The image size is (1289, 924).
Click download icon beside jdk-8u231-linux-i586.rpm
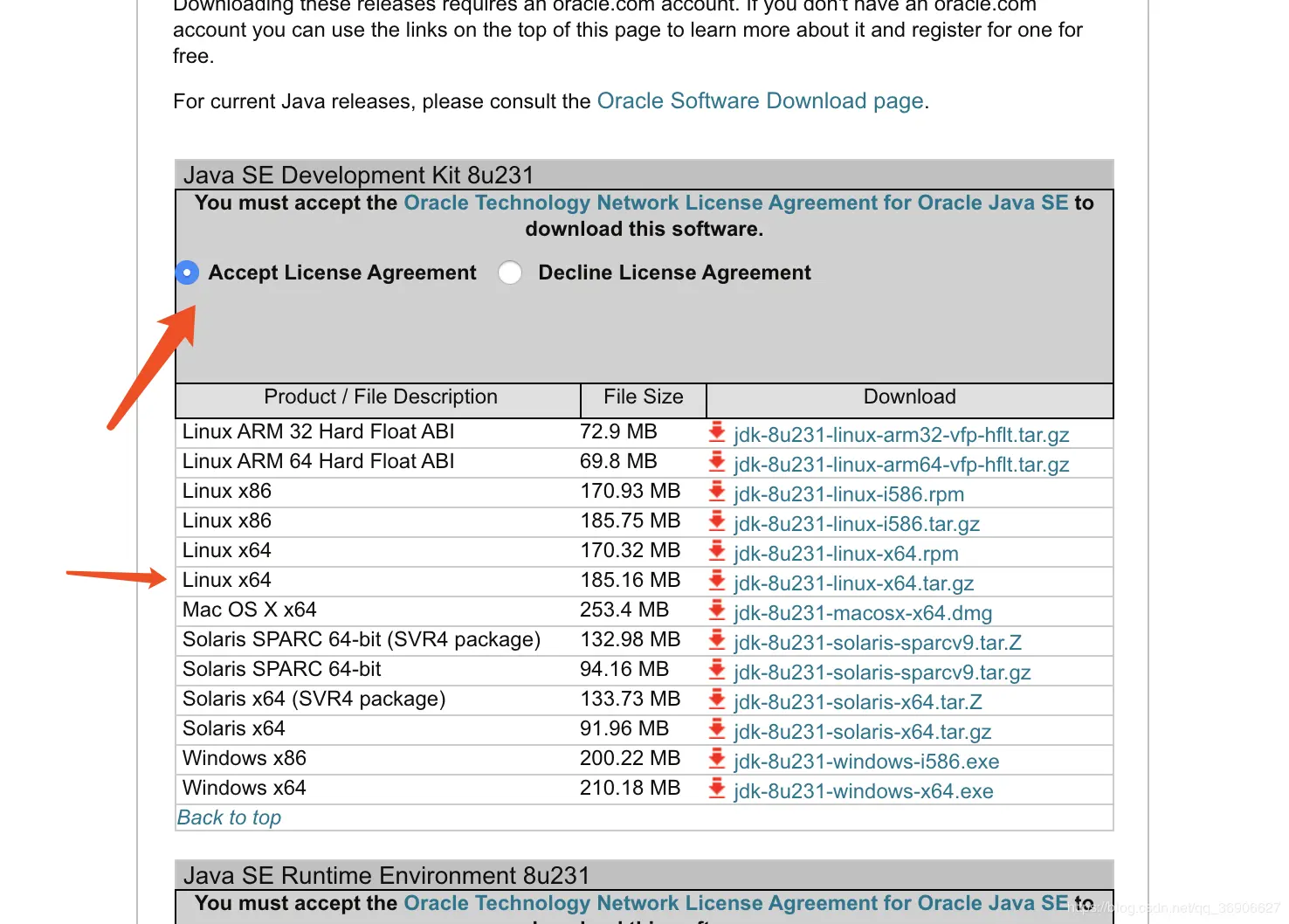point(717,491)
